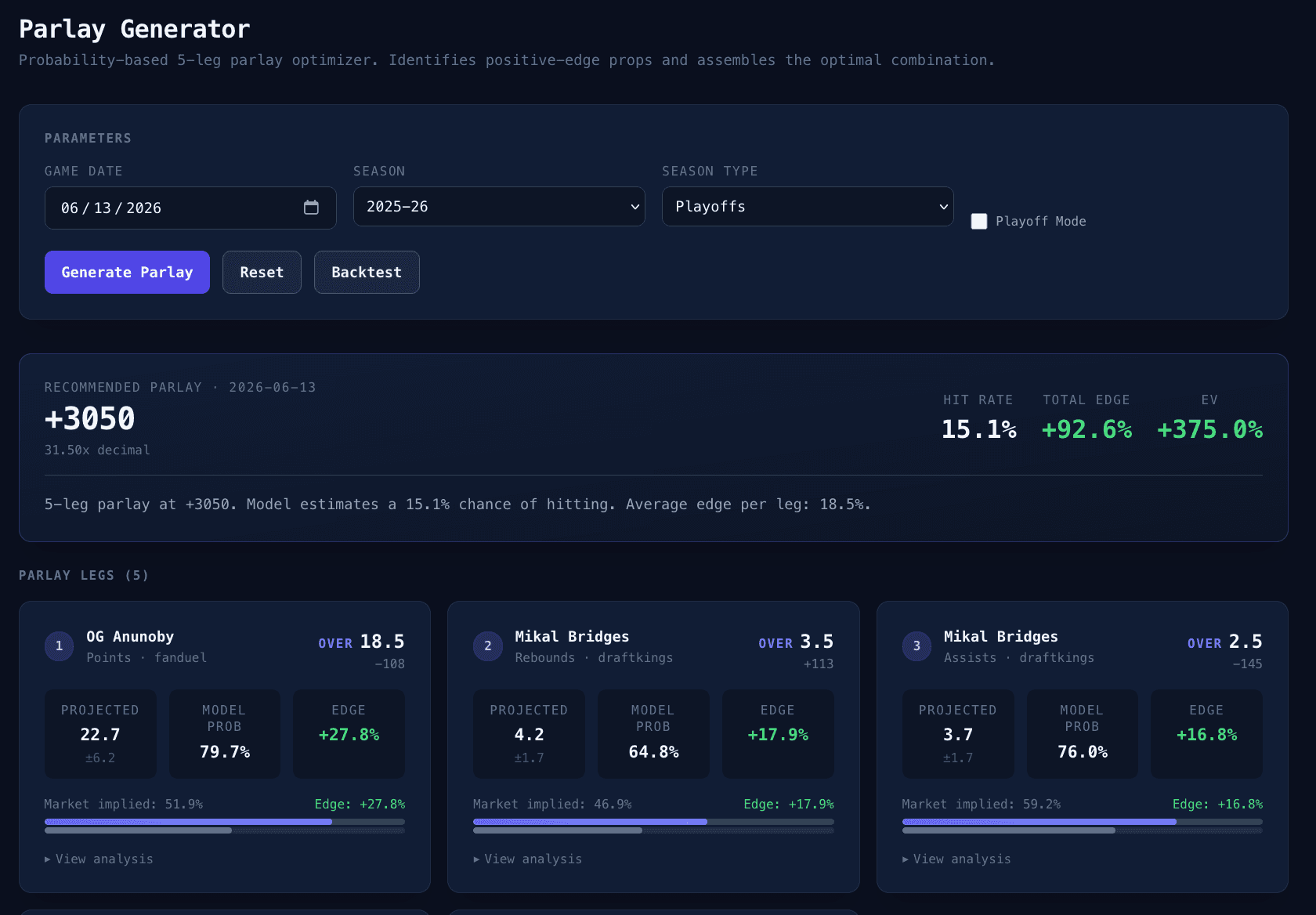Click the Parlay Generator page title
The width and height of the screenshot is (1316, 915).
(135, 29)
